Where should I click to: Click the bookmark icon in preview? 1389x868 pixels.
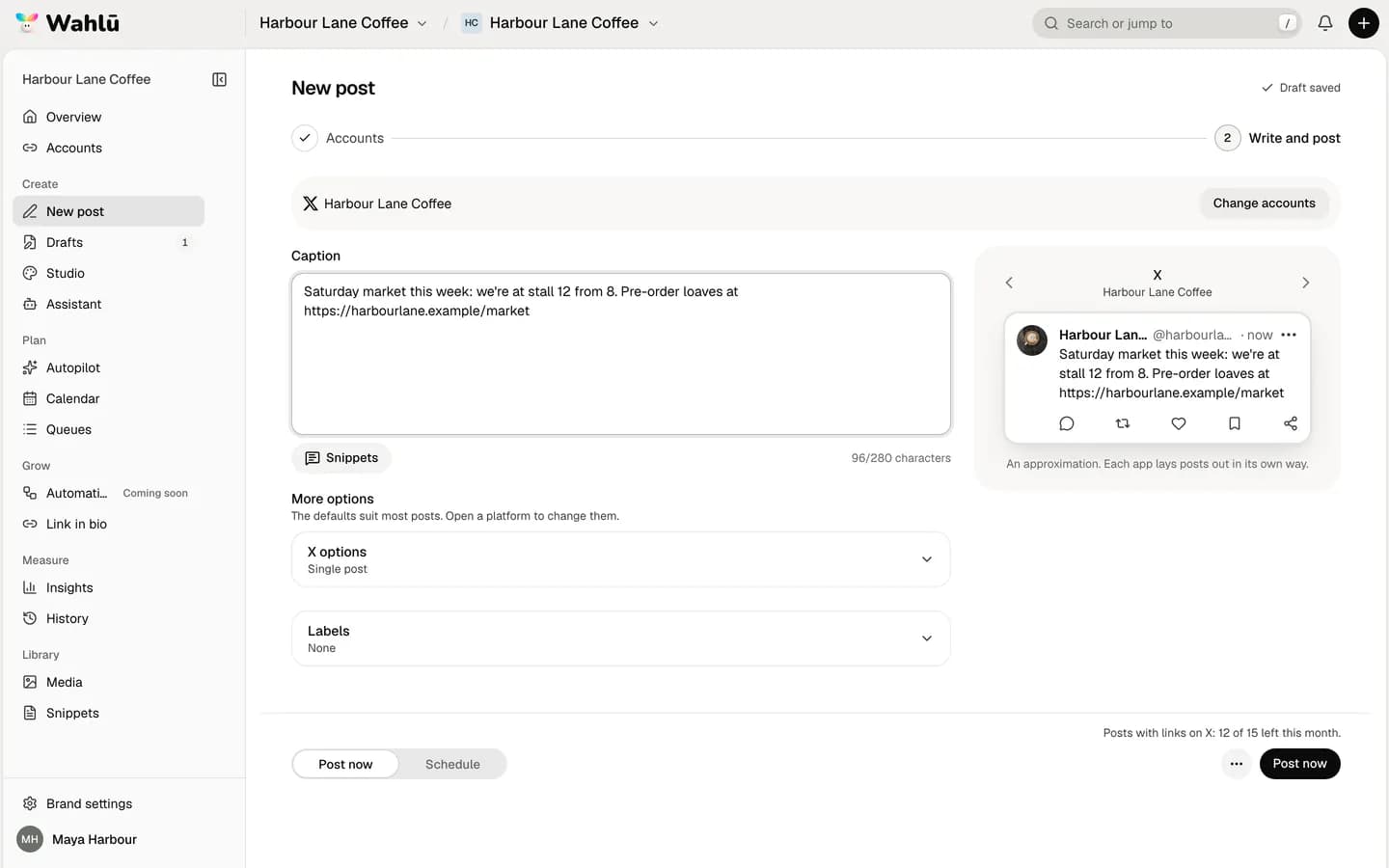pyautogui.click(x=1235, y=423)
